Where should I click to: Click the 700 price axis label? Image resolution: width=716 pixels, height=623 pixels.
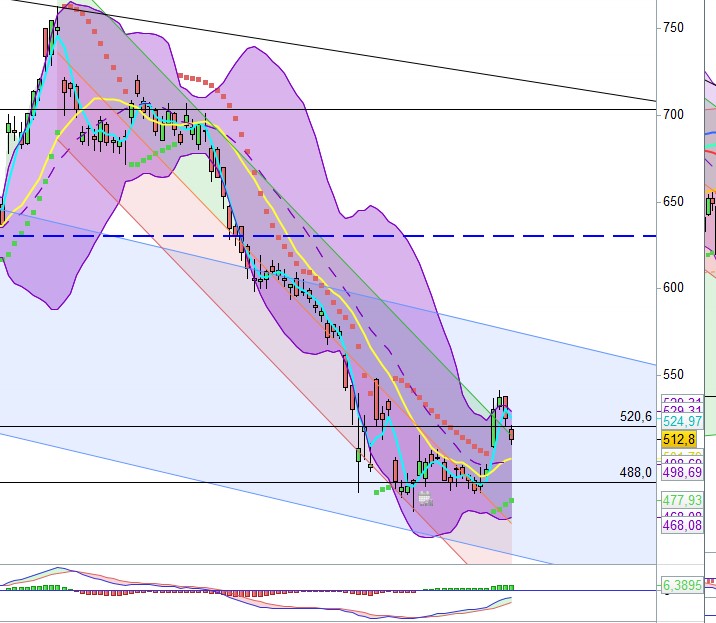point(674,114)
